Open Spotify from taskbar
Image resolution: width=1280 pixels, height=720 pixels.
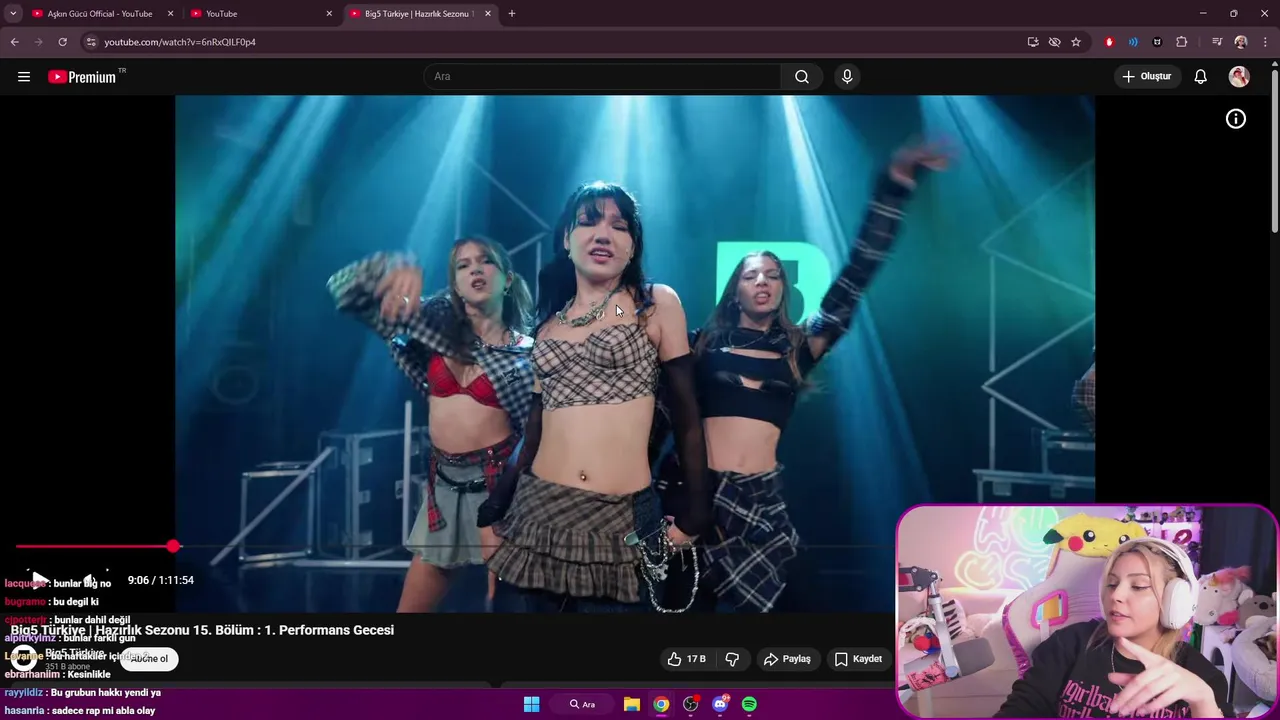[x=749, y=704]
